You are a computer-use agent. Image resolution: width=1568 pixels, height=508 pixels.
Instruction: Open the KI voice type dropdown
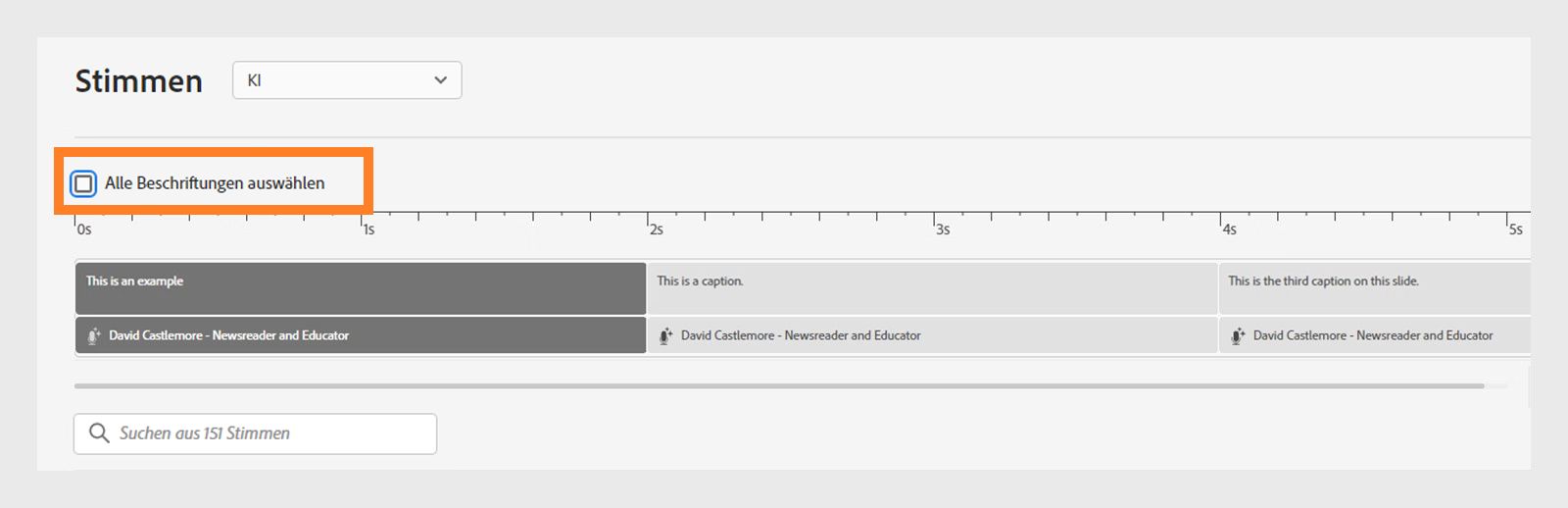(x=346, y=80)
